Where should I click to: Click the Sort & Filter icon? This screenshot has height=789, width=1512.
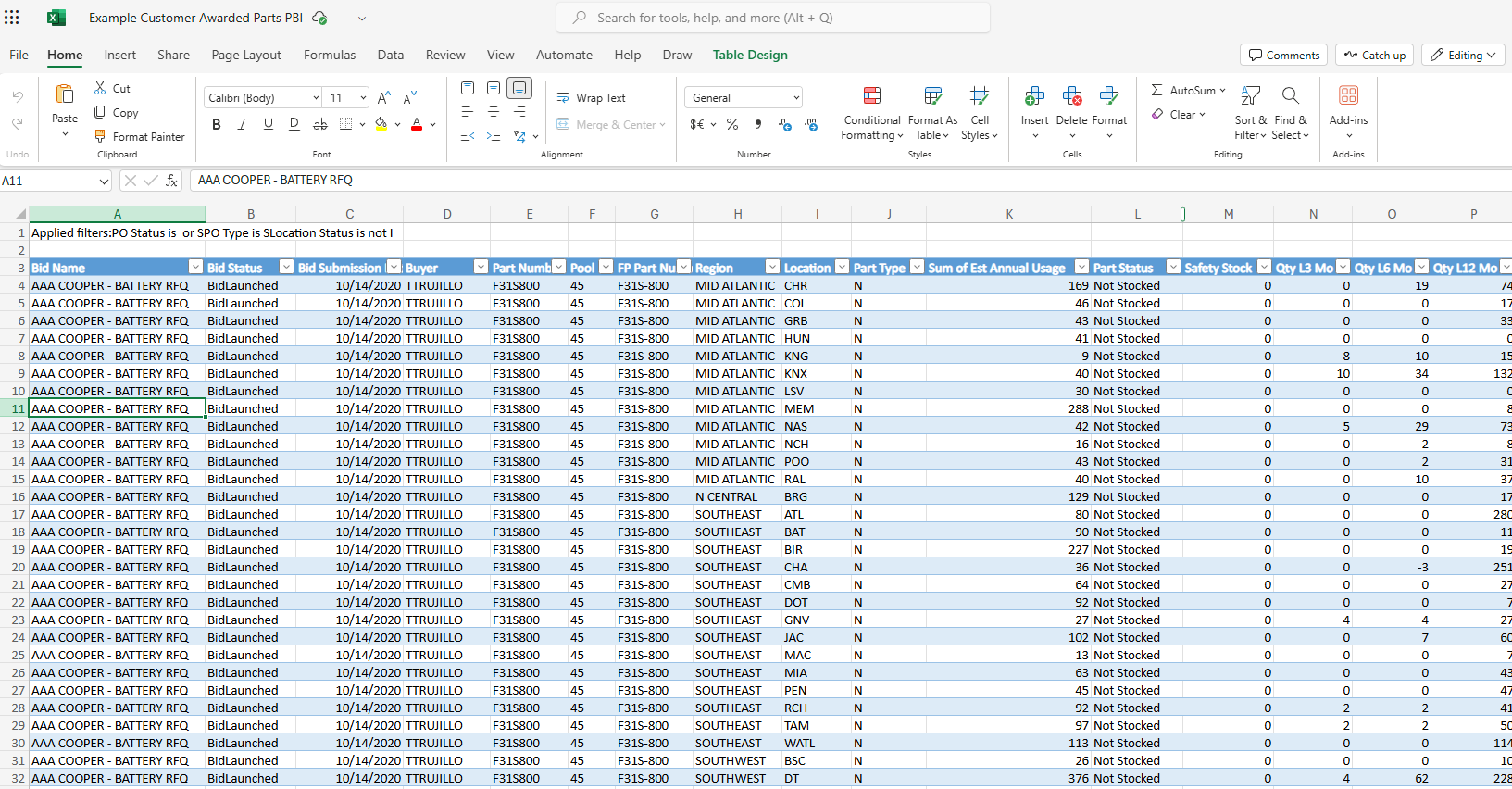pyautogui.click(x=1251, y=95)
